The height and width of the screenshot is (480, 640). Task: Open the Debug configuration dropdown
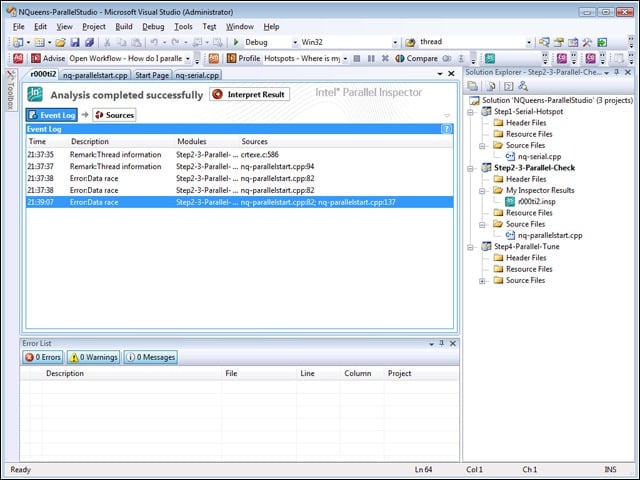(295, 42)
